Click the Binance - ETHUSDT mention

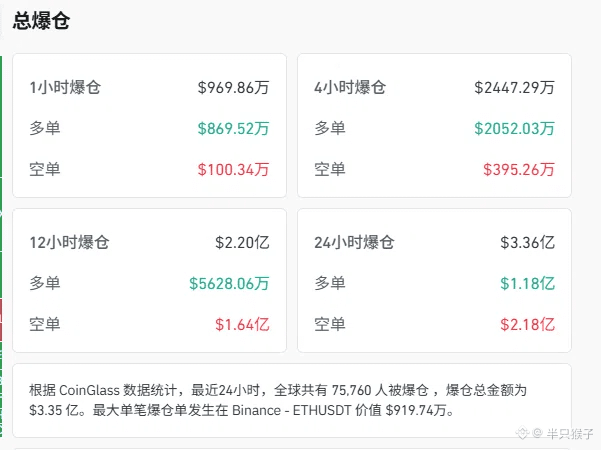coord(291,411)
